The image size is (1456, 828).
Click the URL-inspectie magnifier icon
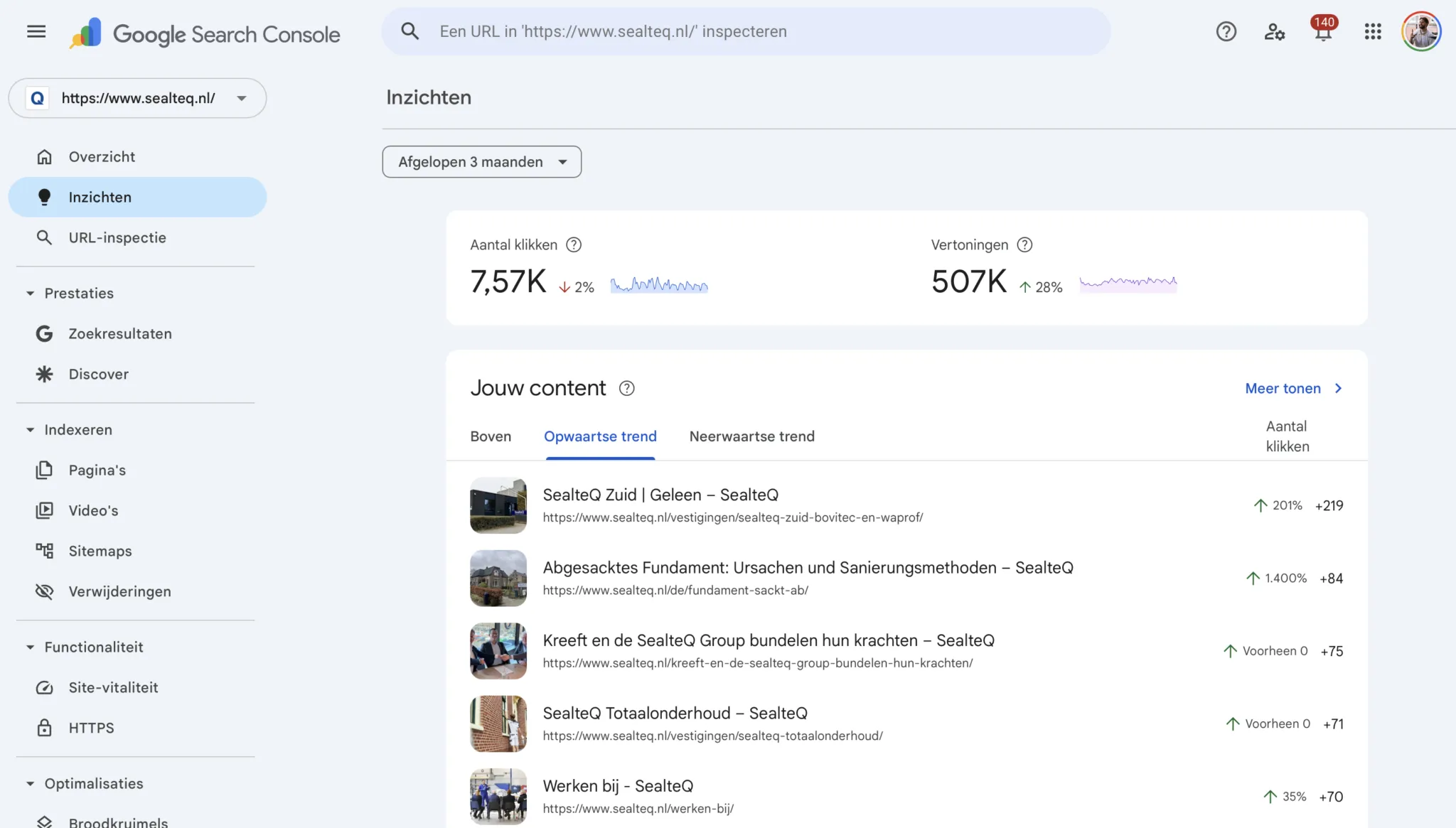[44, 237]
